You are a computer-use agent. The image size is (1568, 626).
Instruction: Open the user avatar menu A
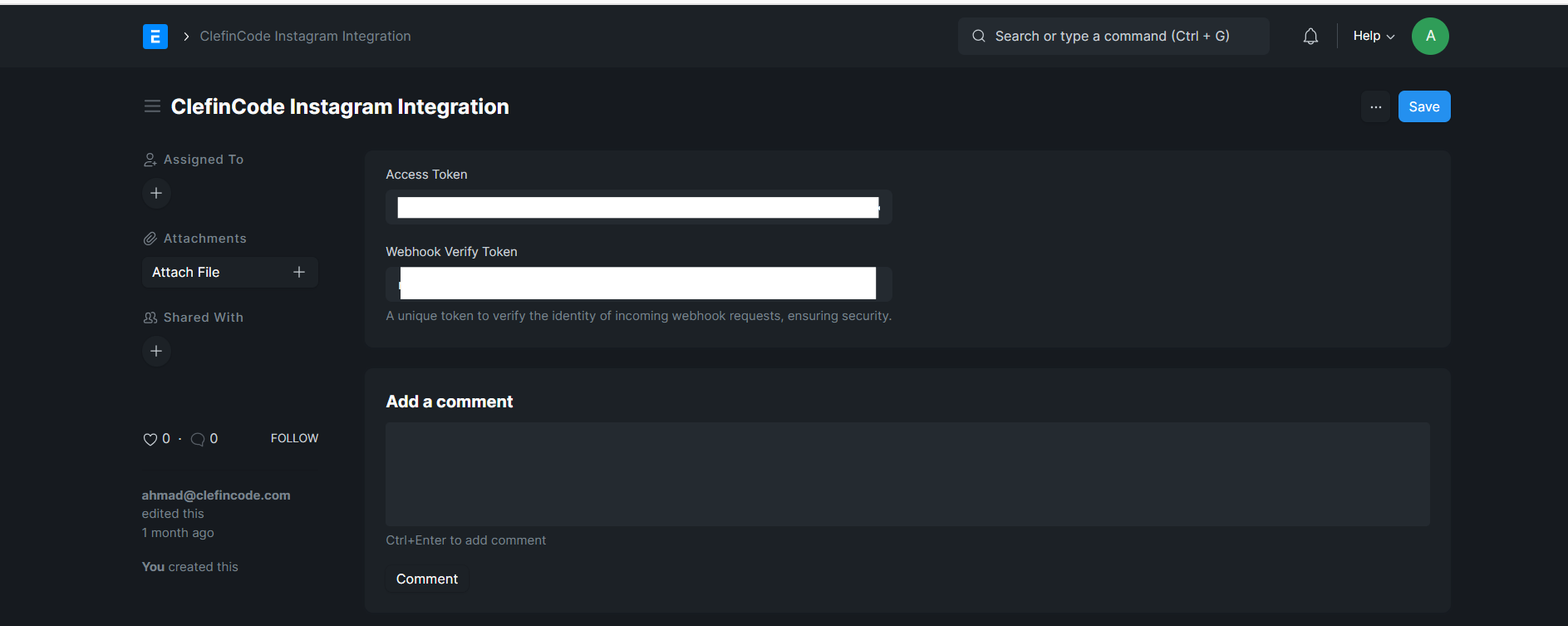1429,37
